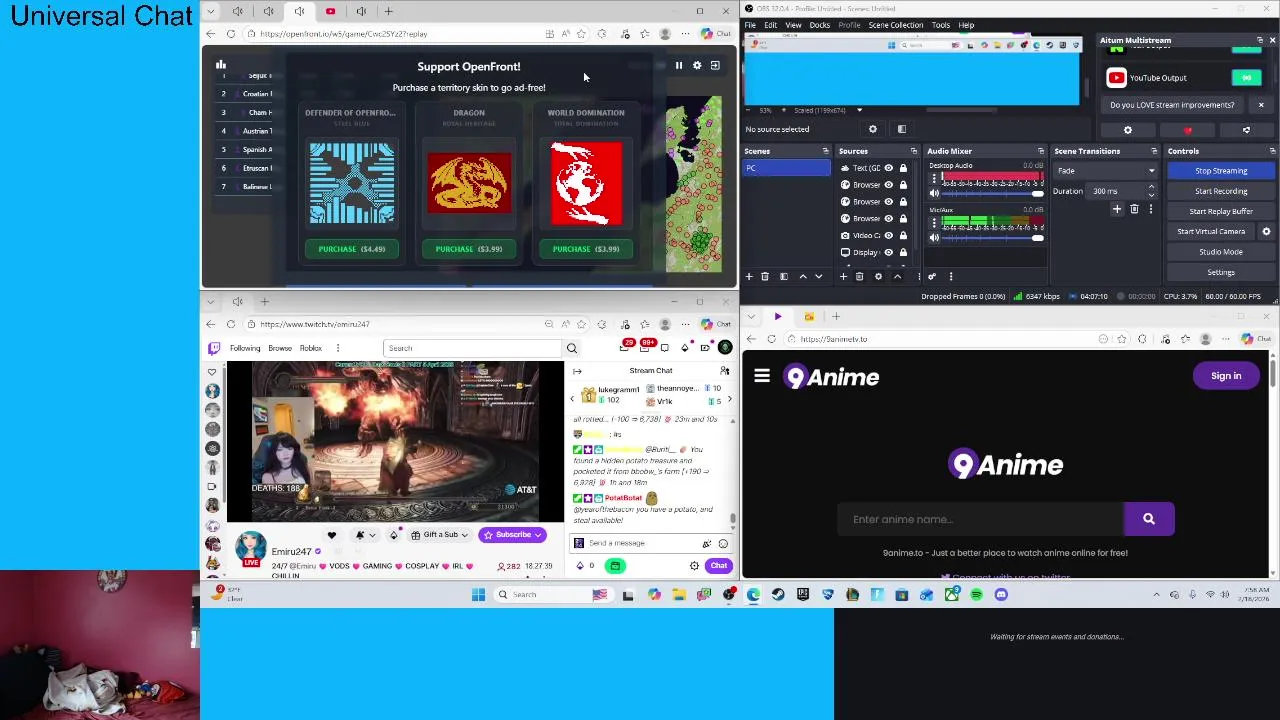Hide the Video Capture source in OBS

click(888, 235)
